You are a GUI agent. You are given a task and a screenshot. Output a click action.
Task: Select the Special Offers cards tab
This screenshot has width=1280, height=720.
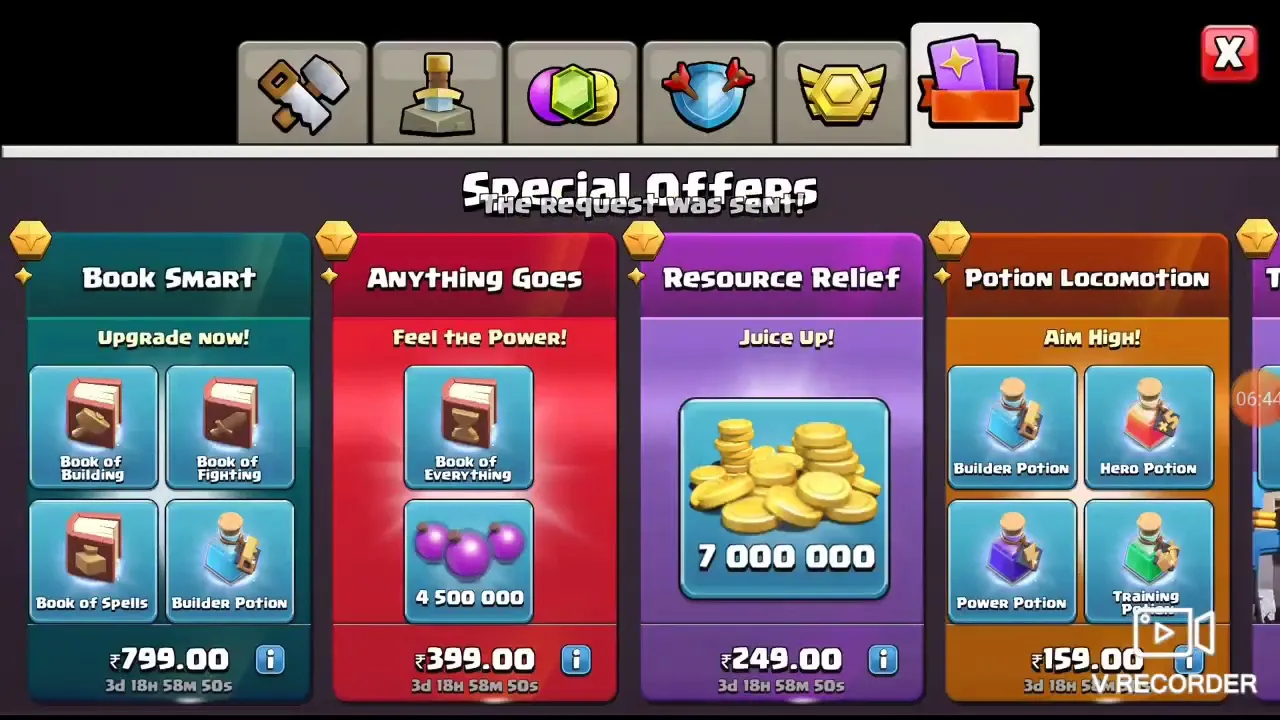pyautogui.click(x=975, y=86)
